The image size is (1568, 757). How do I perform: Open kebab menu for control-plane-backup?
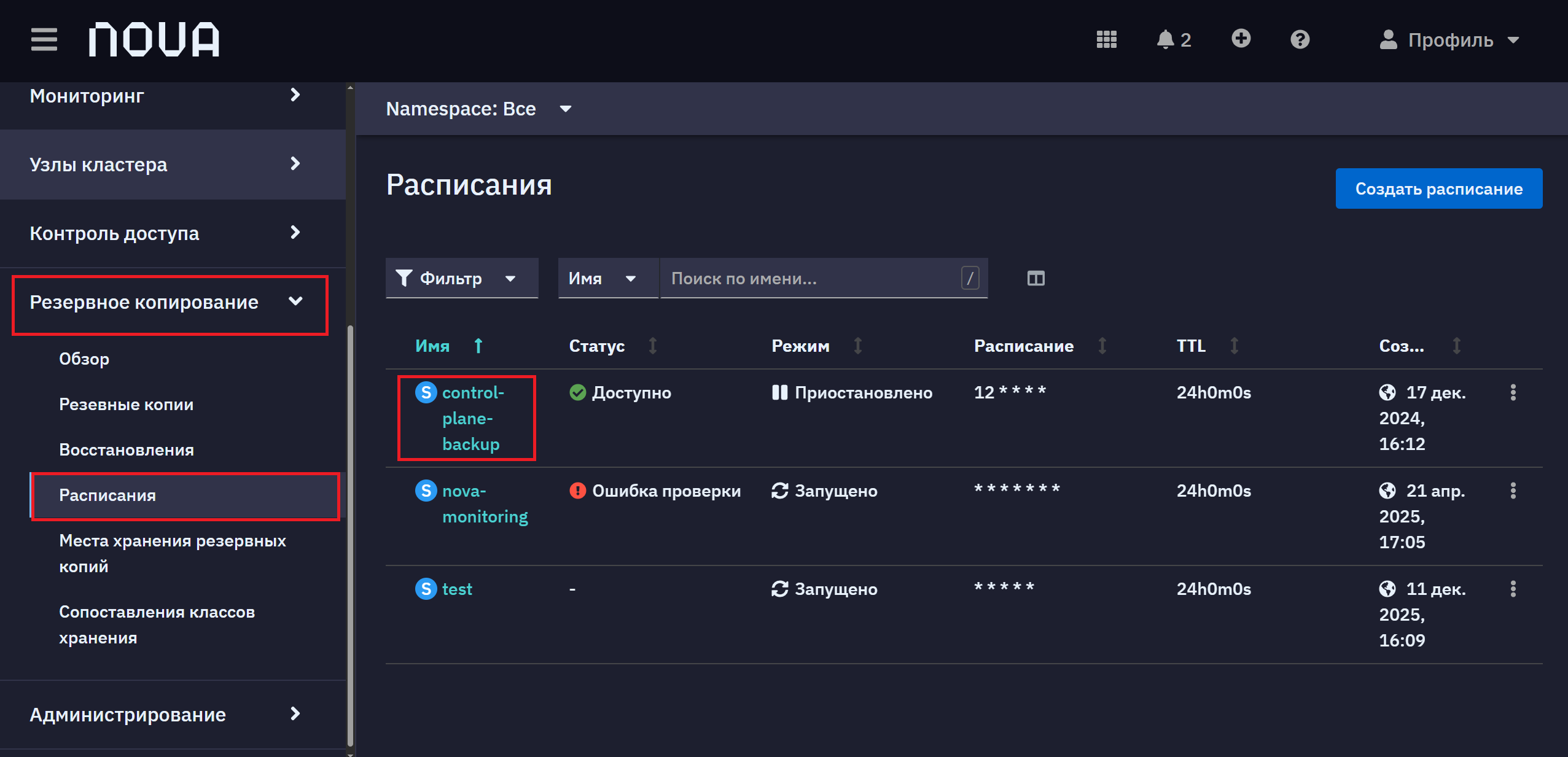point(1513,392)
